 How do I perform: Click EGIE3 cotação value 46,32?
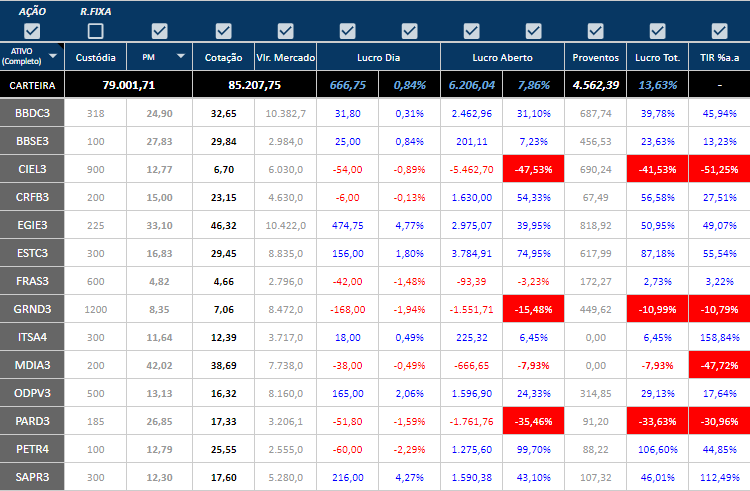click(x=223, y=225)
